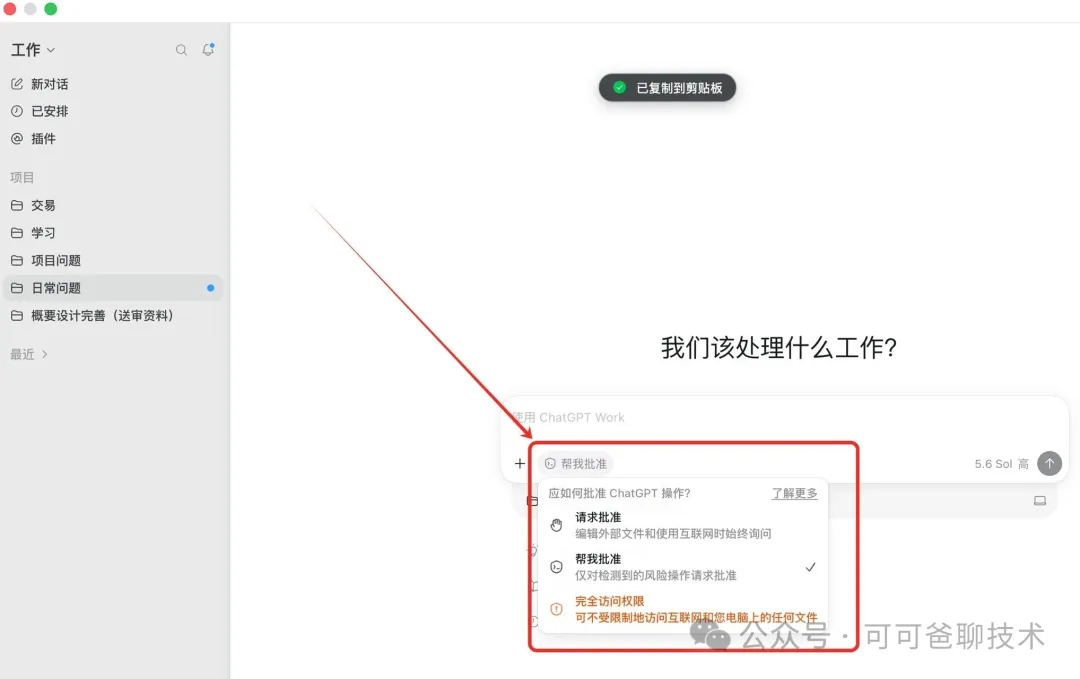This screenshot has width=1080, height=679.
Task: Click the clock icon beside 已安排
Action: click(x=17, y=112)
